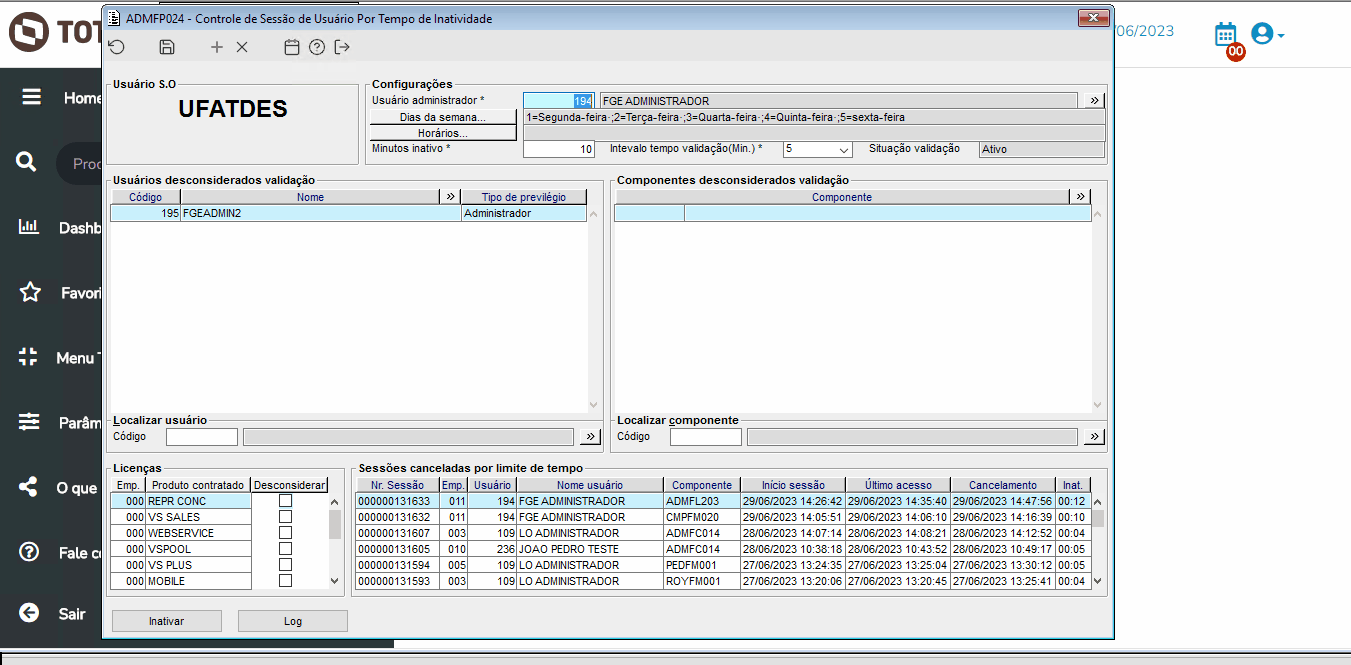Select FGEADMIN2 user row
The image size is (1351, 665).
tap(348, 213)
